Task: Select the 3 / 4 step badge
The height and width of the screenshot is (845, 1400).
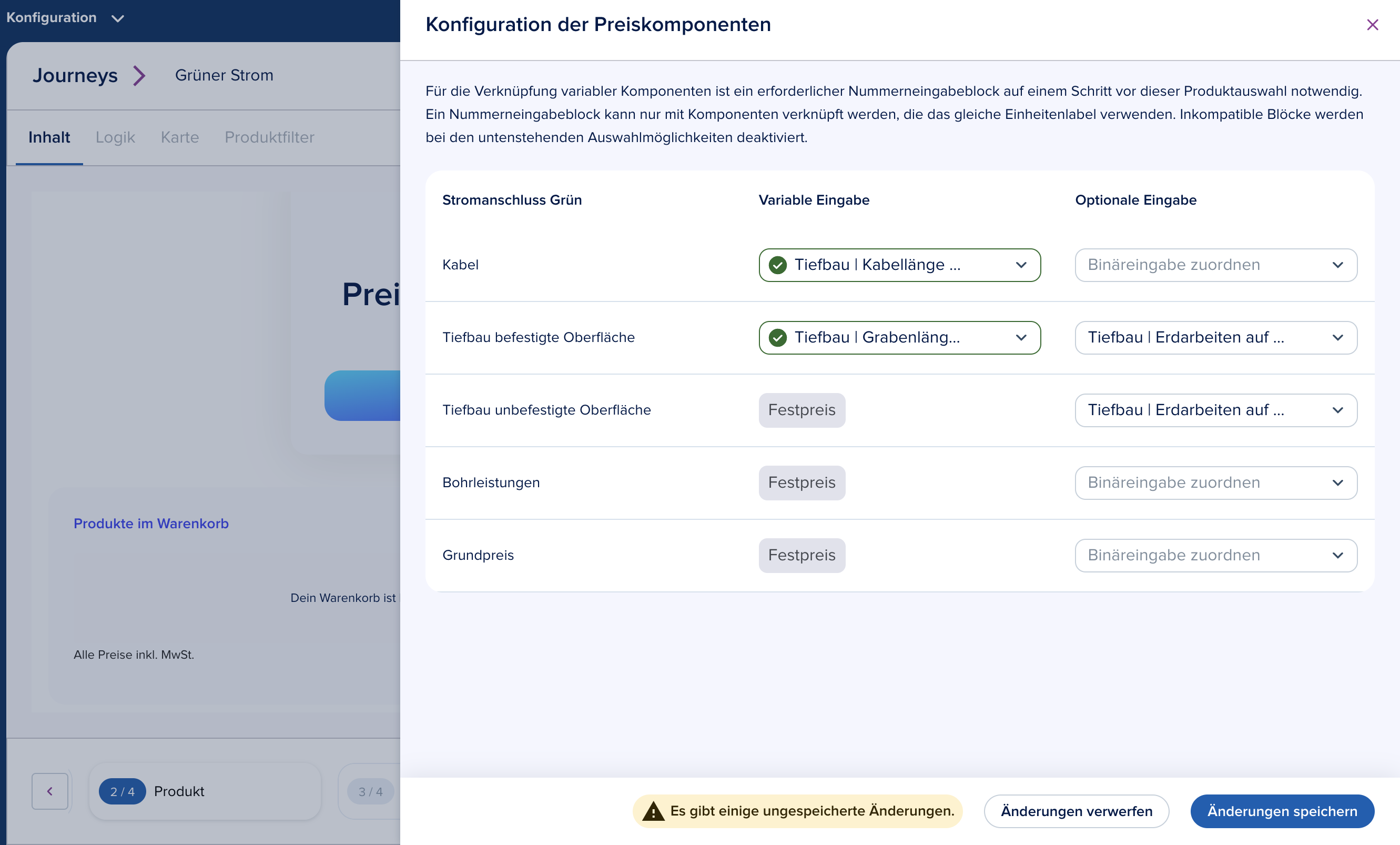Action: (x=370, y=791)
